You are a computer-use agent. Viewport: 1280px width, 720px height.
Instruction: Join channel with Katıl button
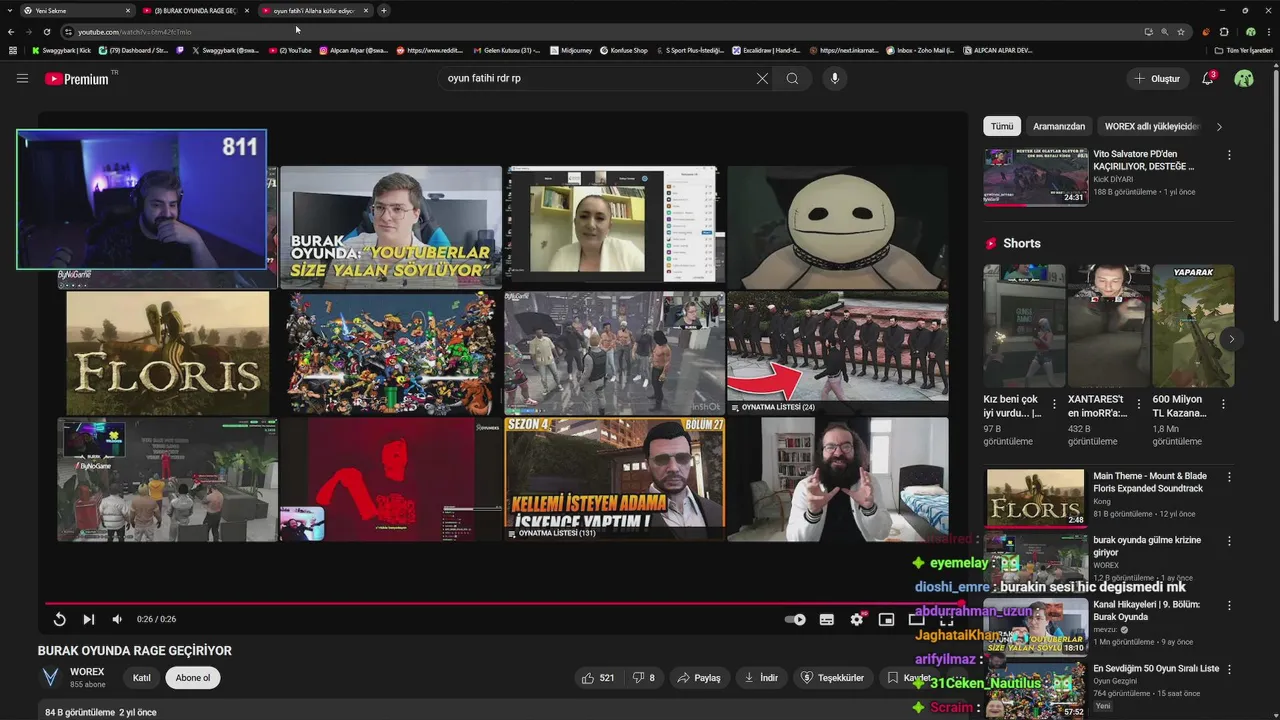point(142,677)
